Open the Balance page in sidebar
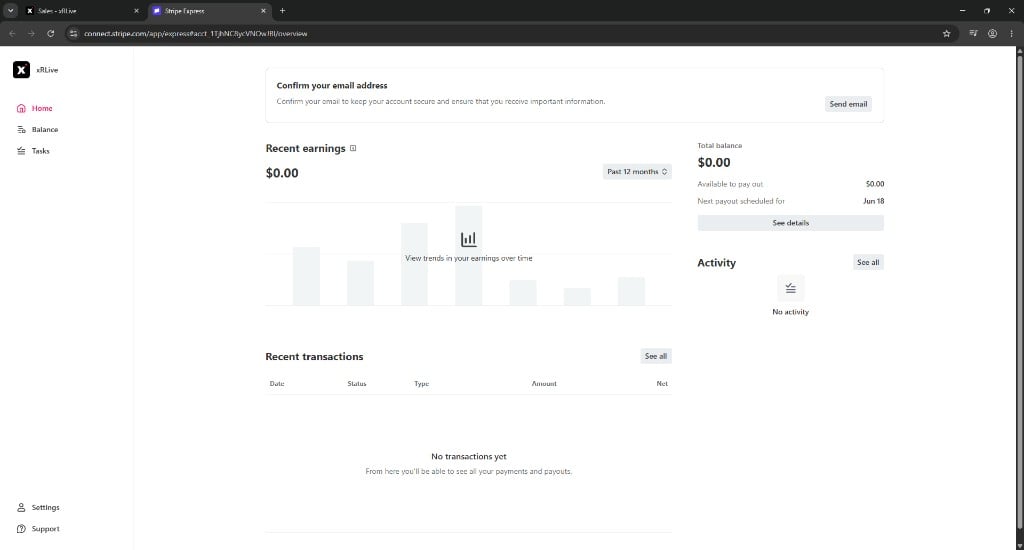The width and height of the screenshot is (1024, 550). [37, 129]
